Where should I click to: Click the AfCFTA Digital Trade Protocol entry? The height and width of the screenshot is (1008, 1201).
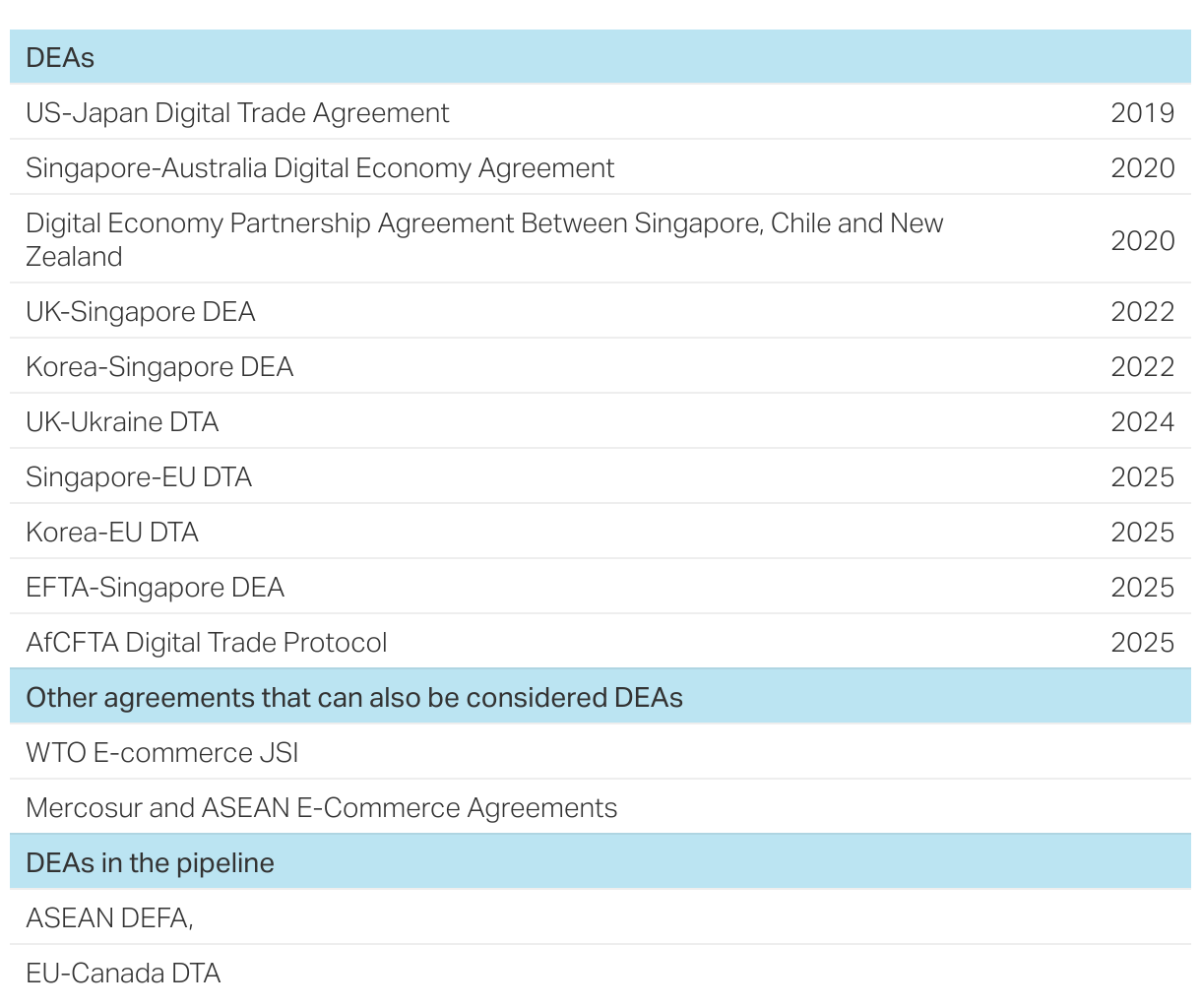tap(207, 643)
